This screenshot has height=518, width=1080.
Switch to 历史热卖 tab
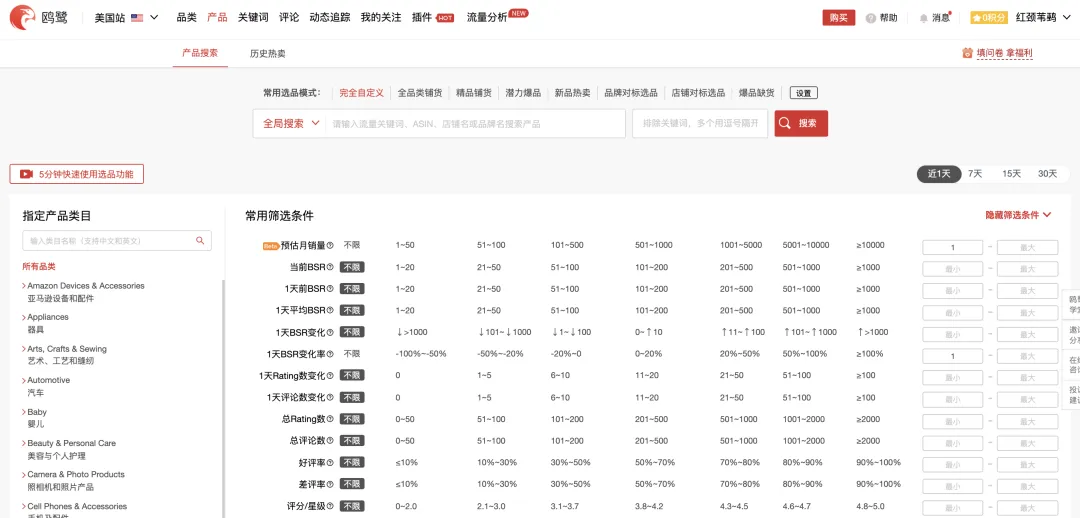[x=268, y=53]
